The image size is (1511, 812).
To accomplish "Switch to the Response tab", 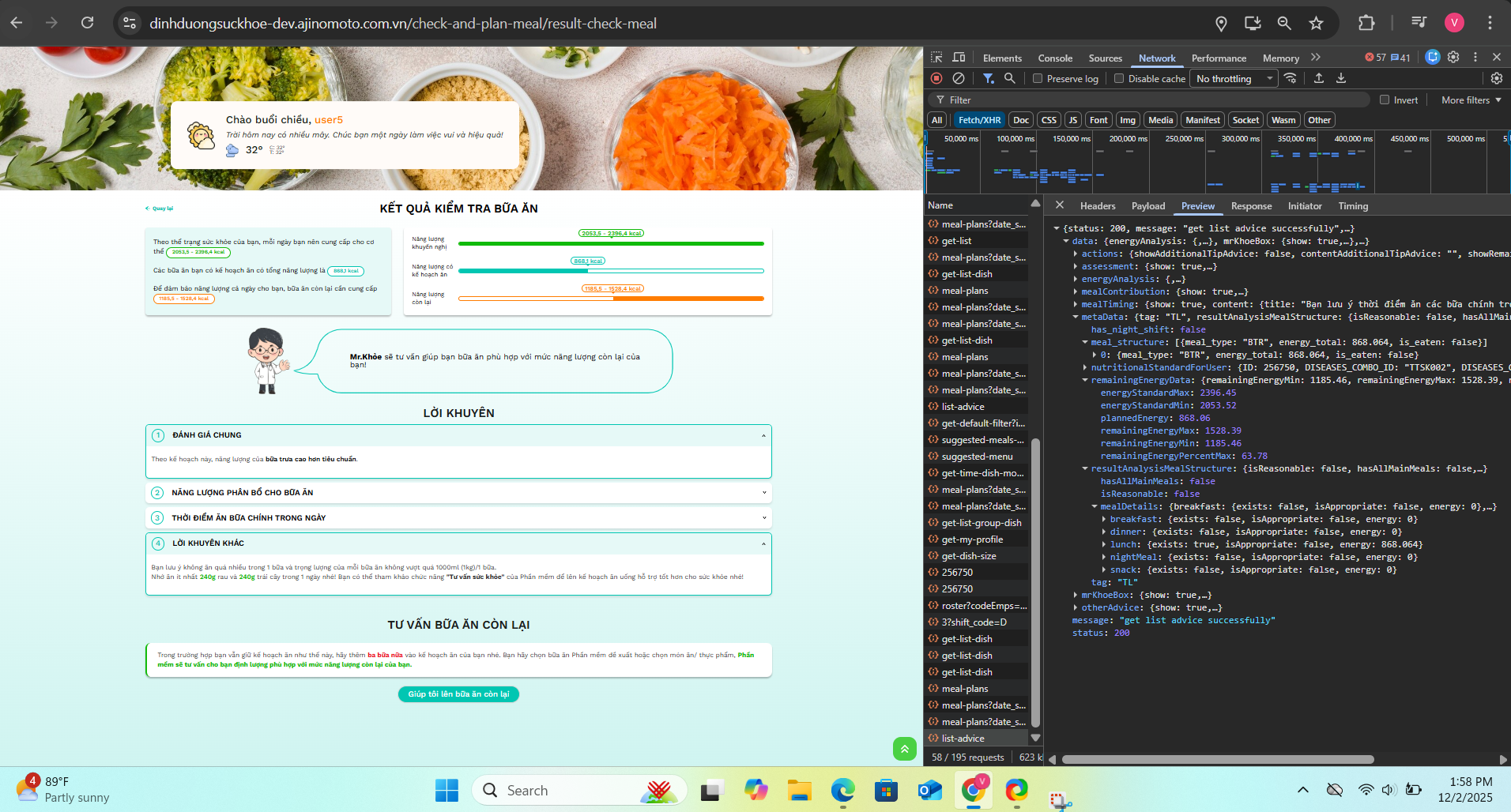I will (x=1251, y=205).
